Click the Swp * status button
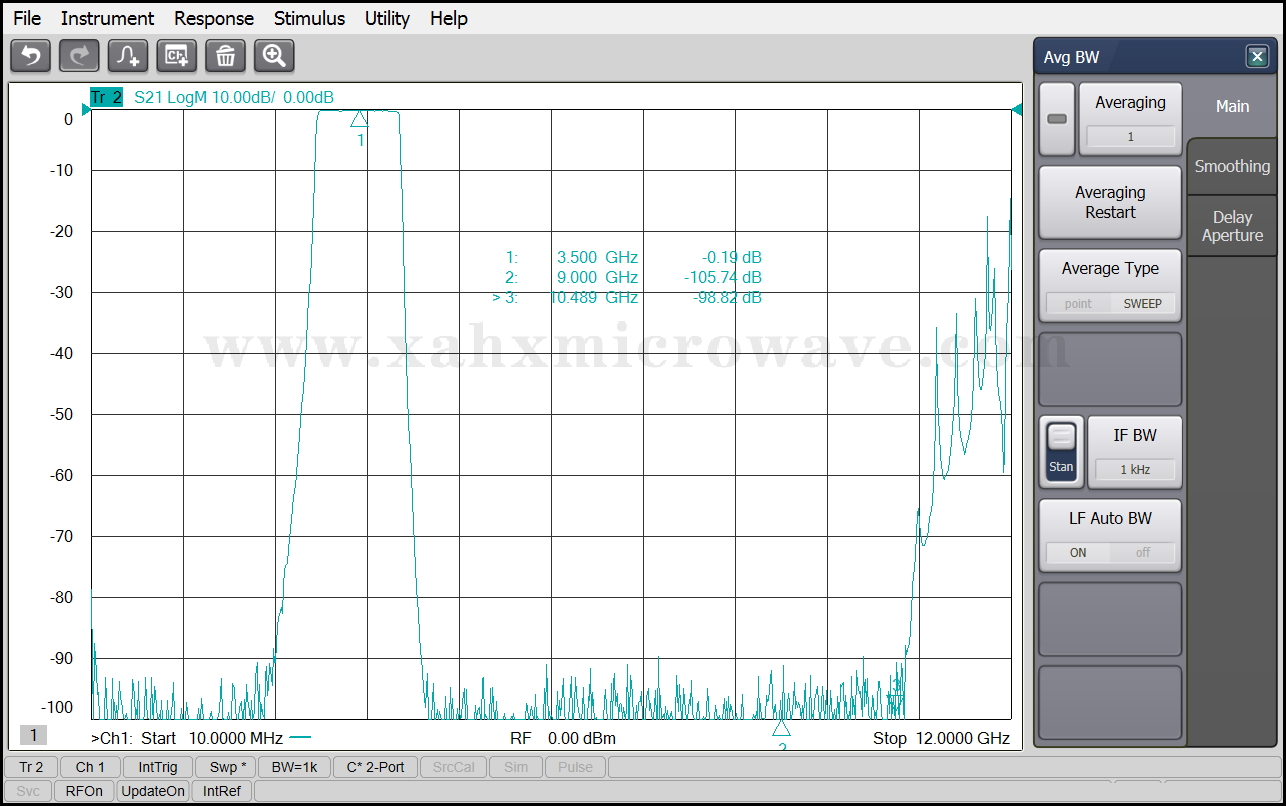The width and height of the screenshot is (1286, 806). 227,767
